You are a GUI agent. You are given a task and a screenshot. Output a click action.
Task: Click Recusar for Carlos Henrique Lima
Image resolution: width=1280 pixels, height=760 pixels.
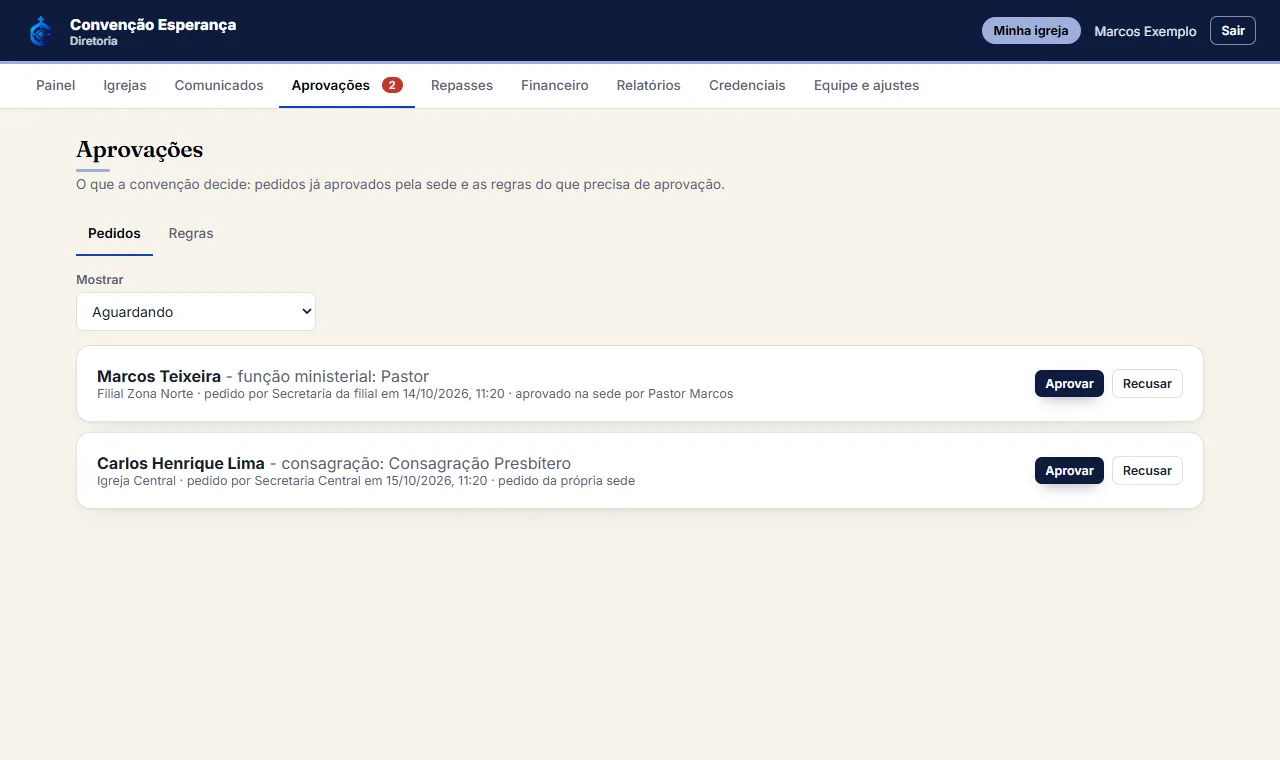pyautogui.click(x=1147, y=471)
